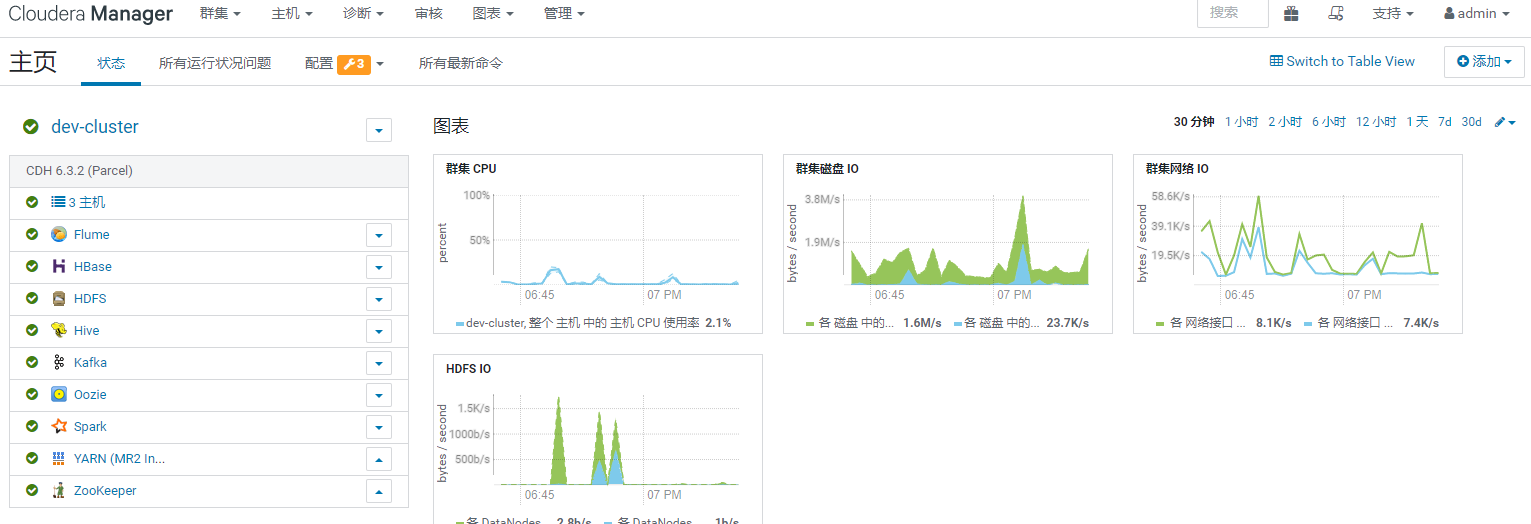
Task: Open the 主机 menu
Action: tap(292, 14)
